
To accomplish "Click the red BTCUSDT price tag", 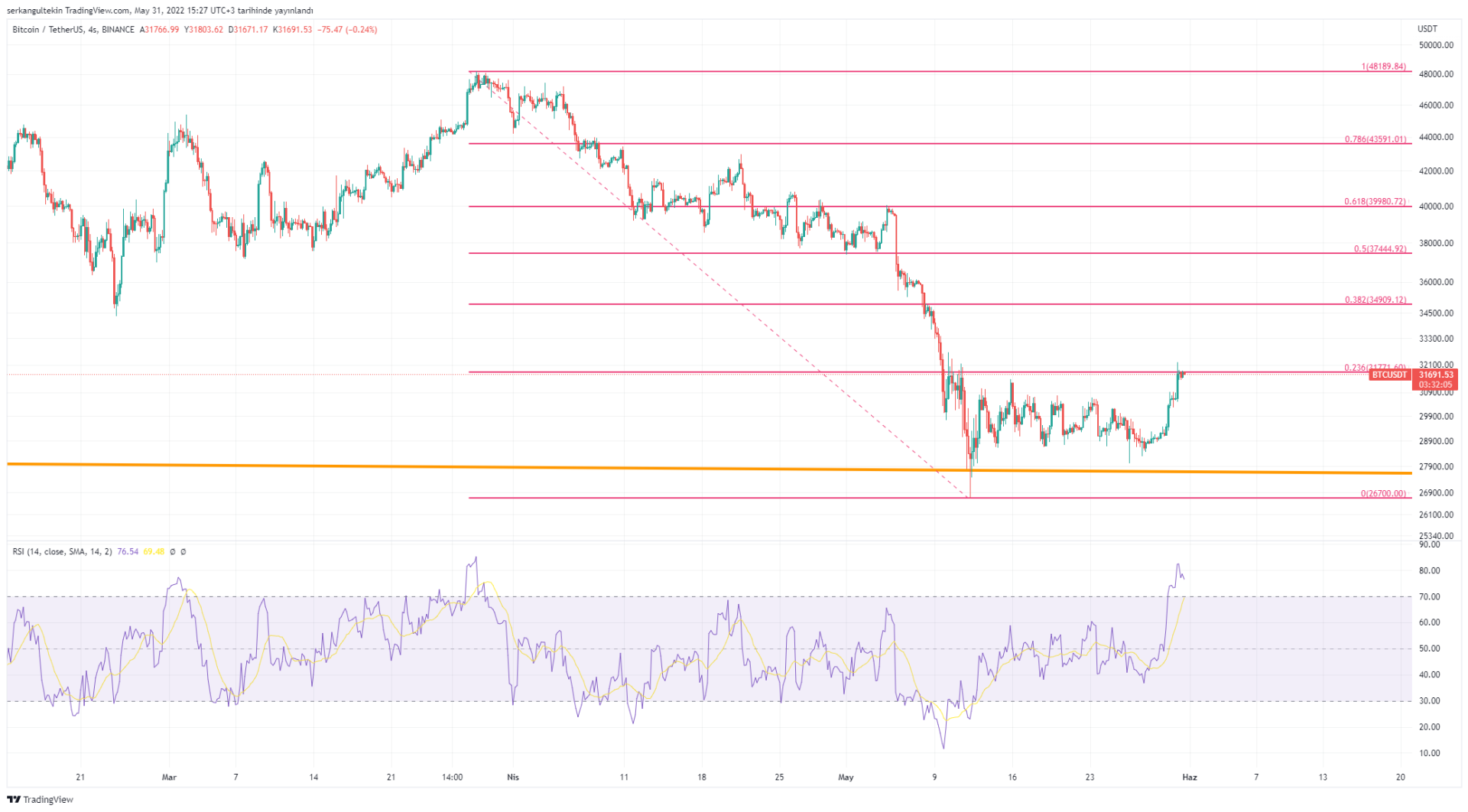I will click(1389, 375).
